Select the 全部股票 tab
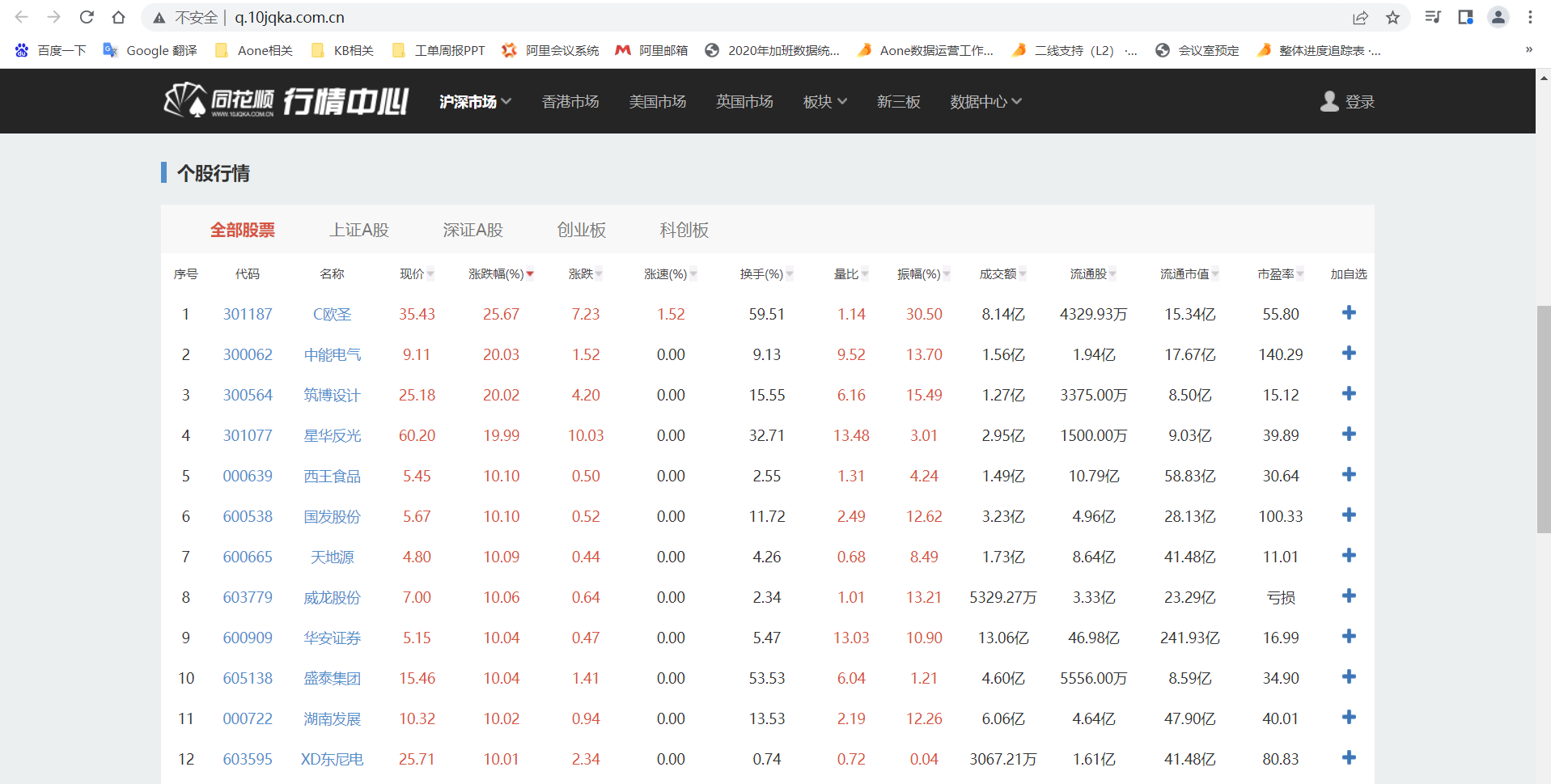Screen dimensions: 1551x784 click(243, 230)
